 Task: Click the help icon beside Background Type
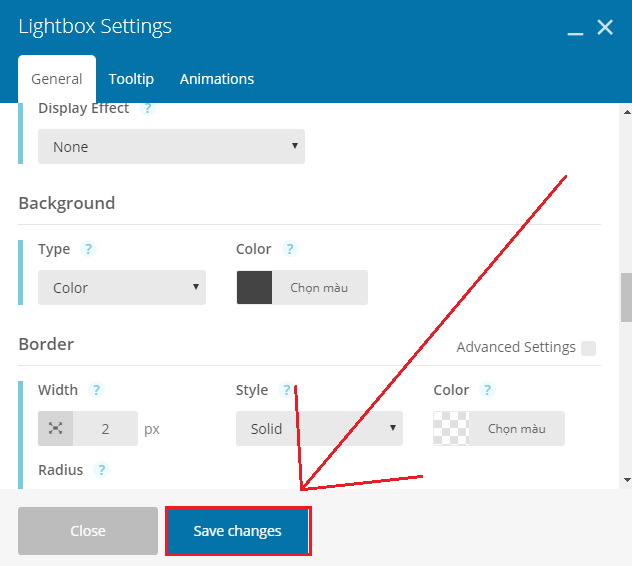coord(87,249)
